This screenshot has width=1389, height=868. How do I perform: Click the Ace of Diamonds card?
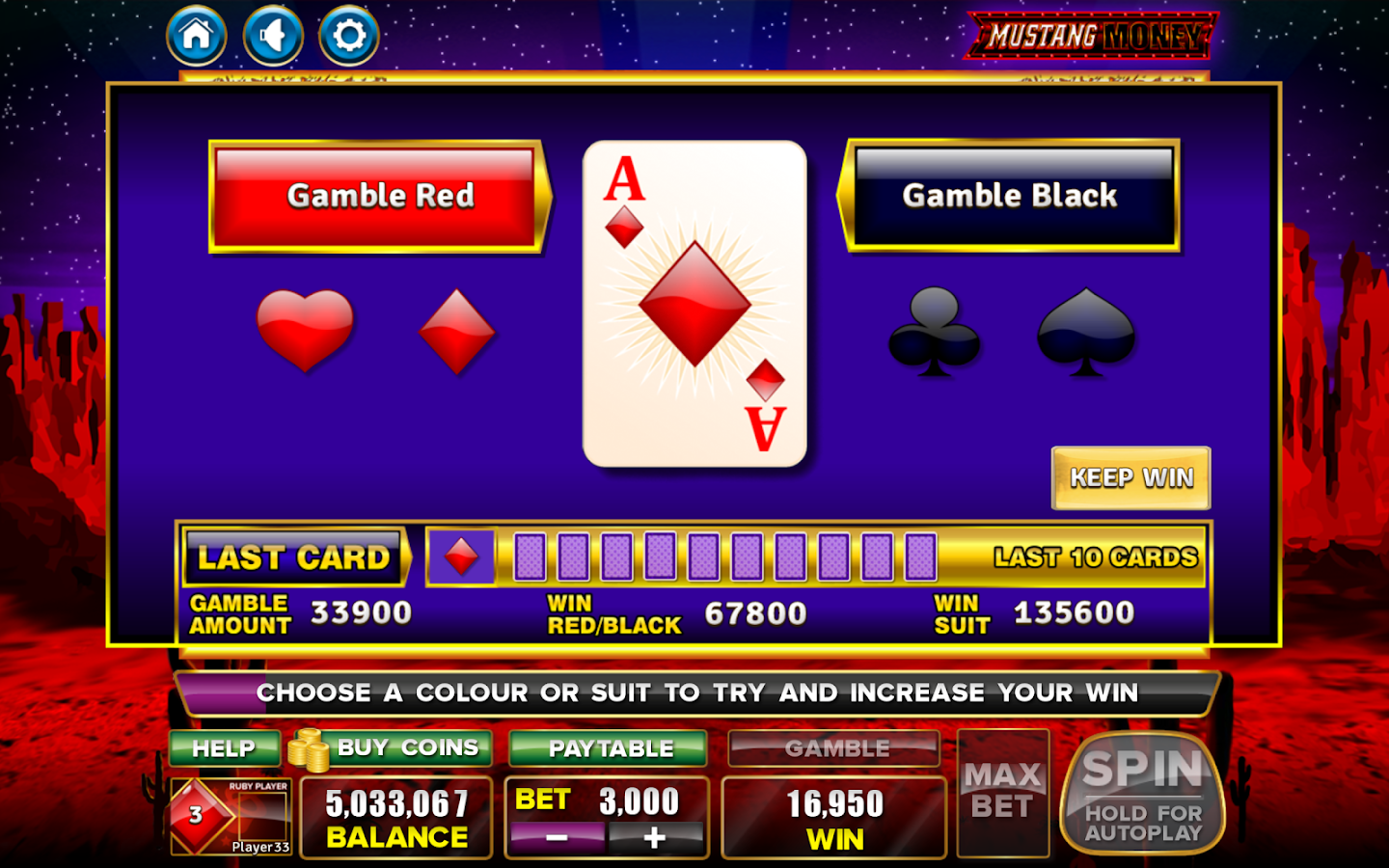(x=694, y=304)
